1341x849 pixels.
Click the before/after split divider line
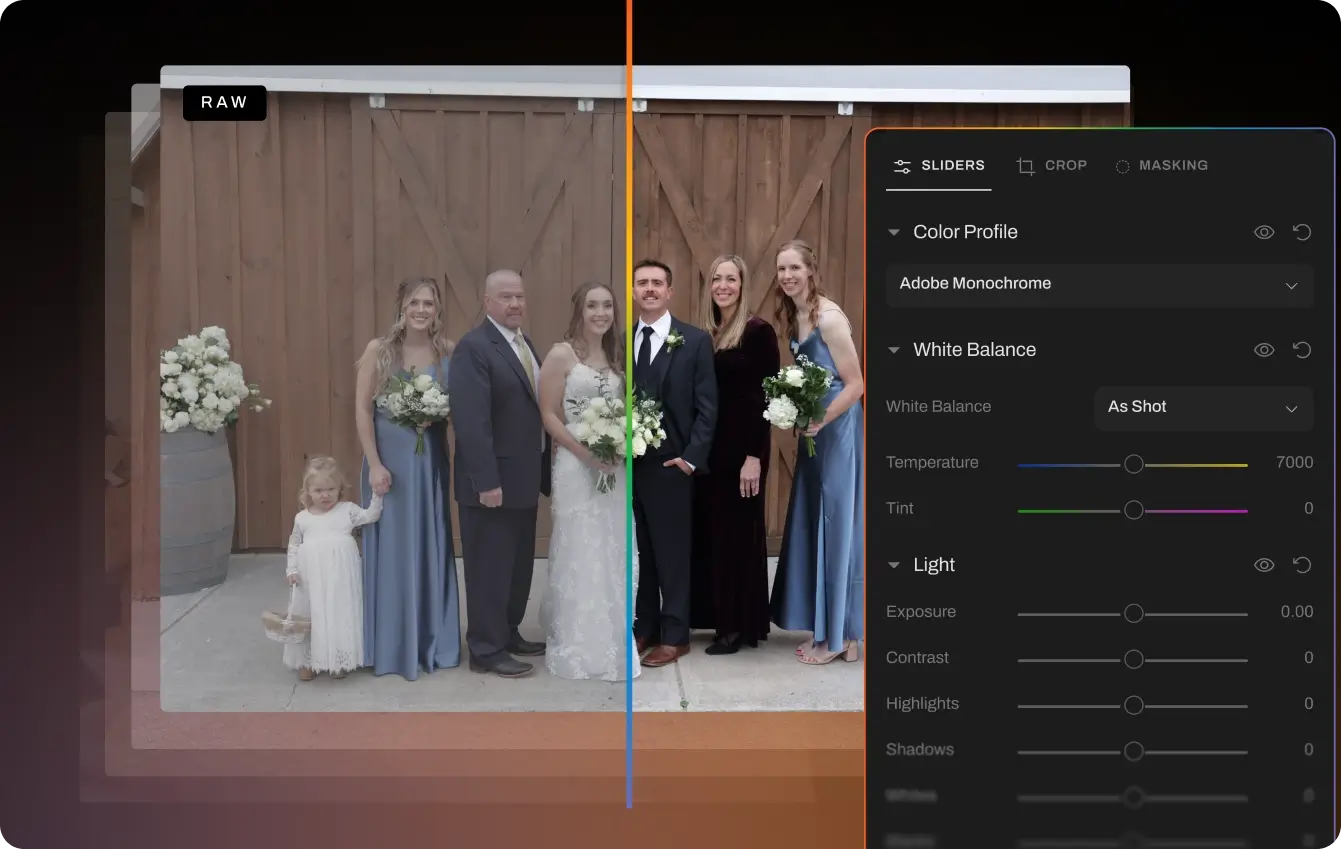(x=629, y=404)
